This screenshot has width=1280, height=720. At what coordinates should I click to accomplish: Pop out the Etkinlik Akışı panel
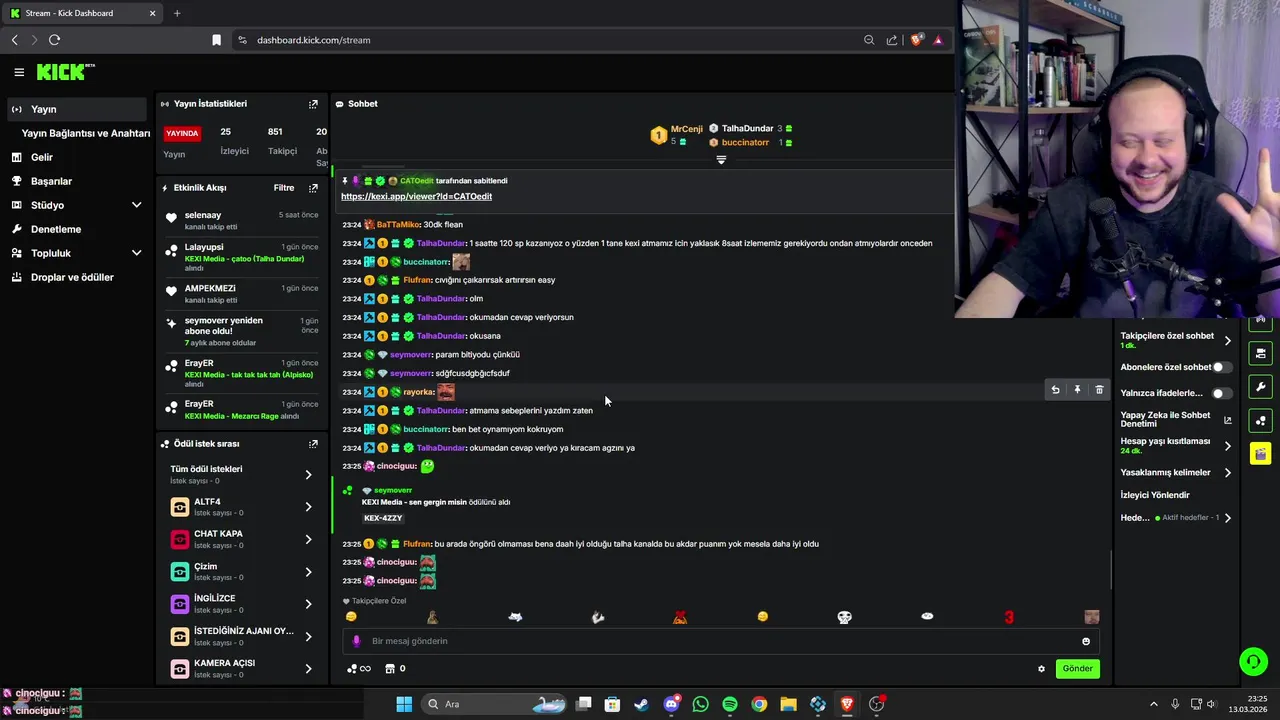313,188
